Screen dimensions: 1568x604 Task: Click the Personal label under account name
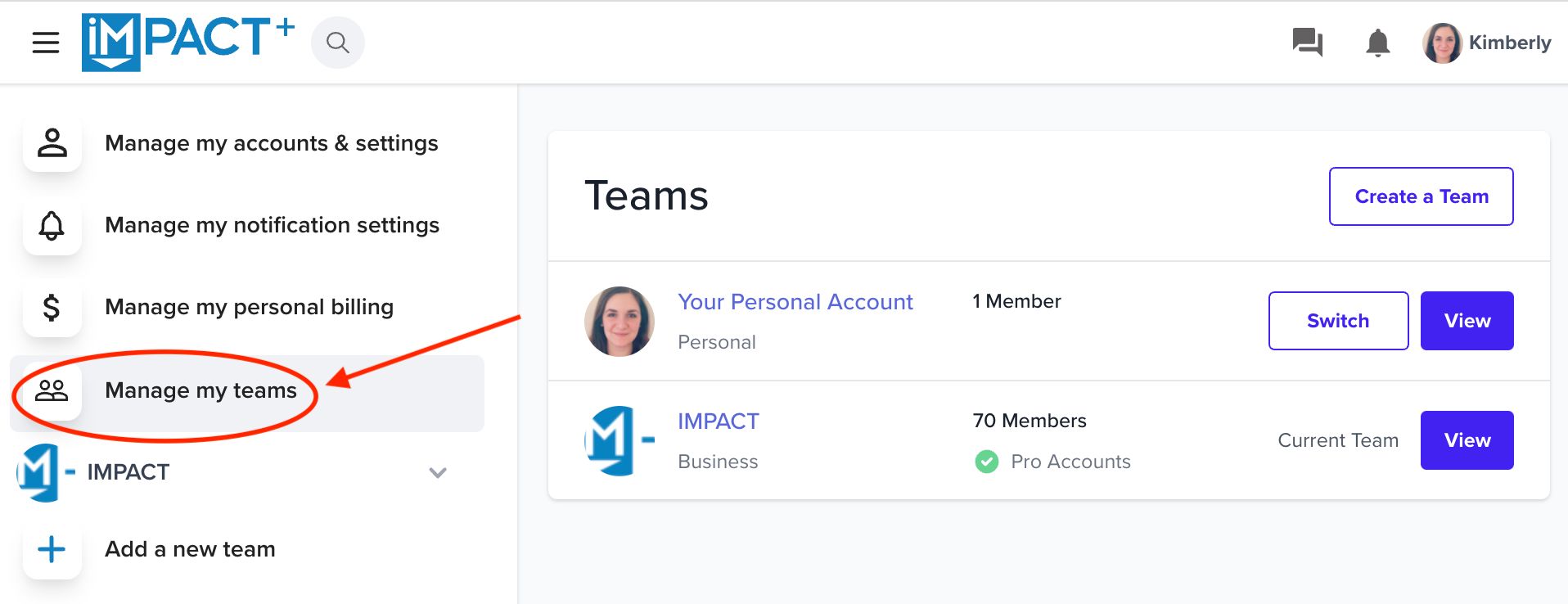click(x=717, y=342)
